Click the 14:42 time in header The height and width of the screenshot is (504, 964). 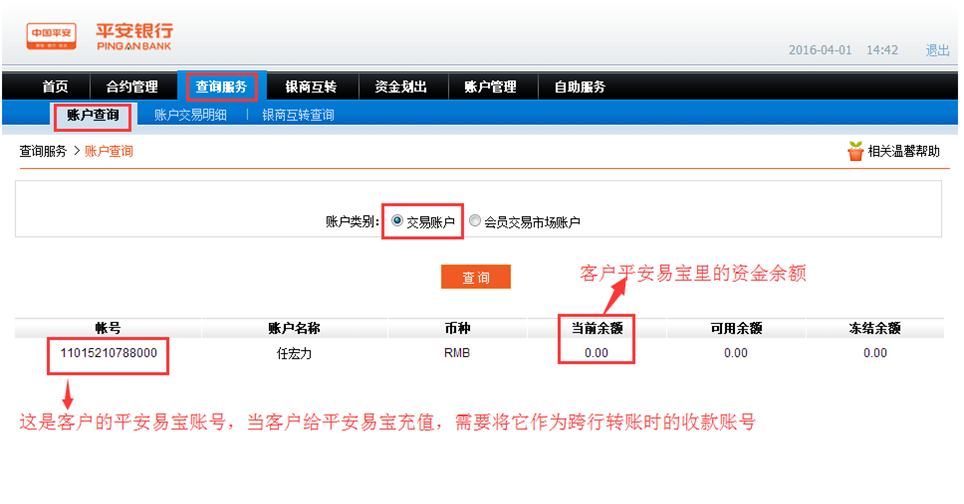[x=882, y=50]
